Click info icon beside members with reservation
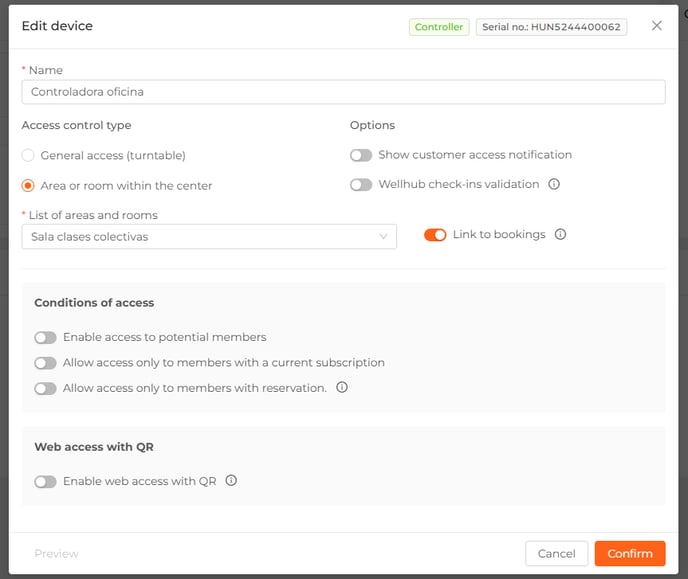 point(342,387)
